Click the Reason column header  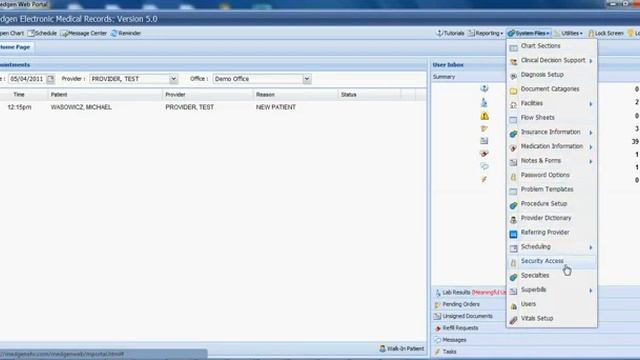(295, 95)
